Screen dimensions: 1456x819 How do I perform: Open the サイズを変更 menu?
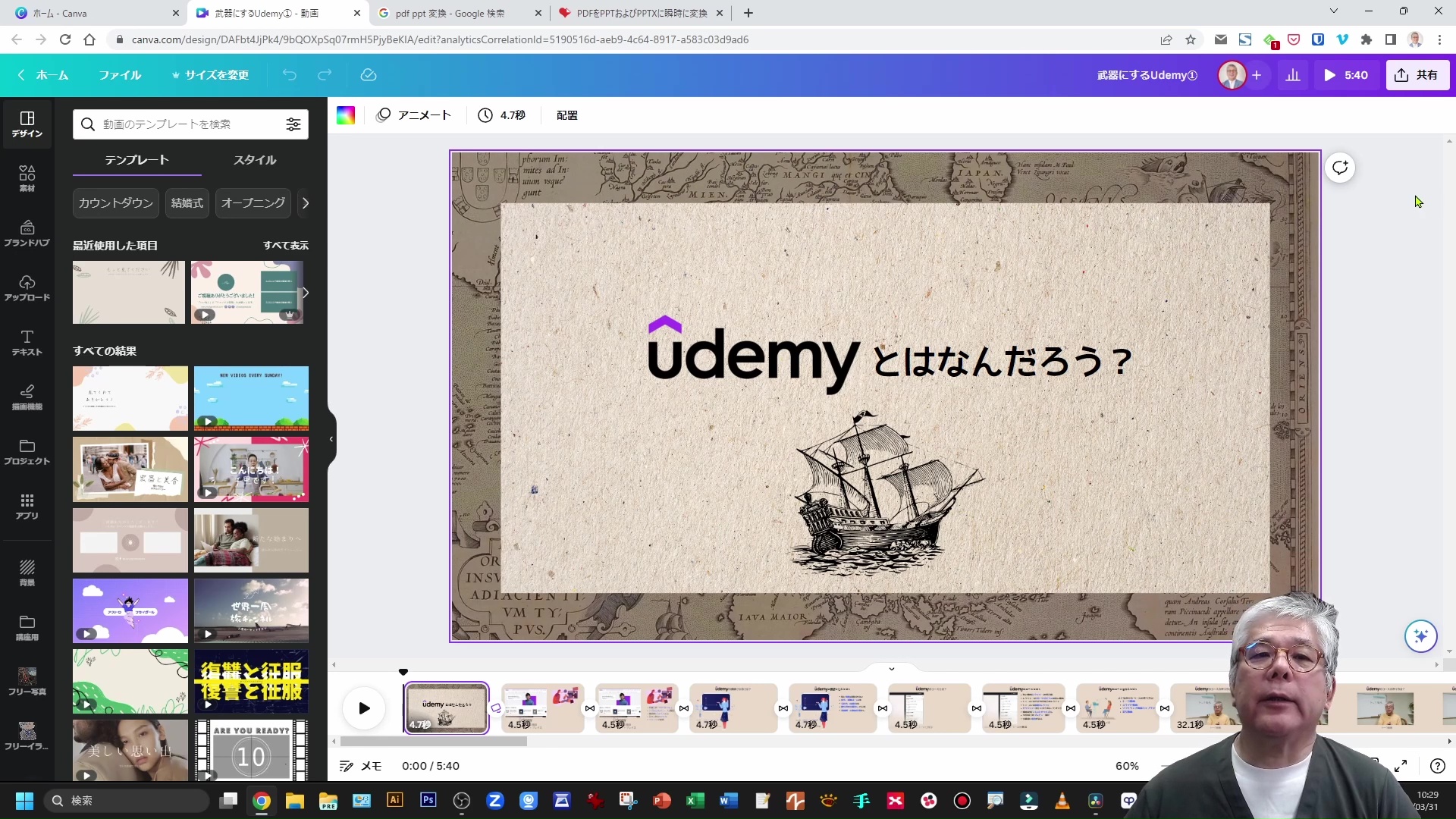210,75
